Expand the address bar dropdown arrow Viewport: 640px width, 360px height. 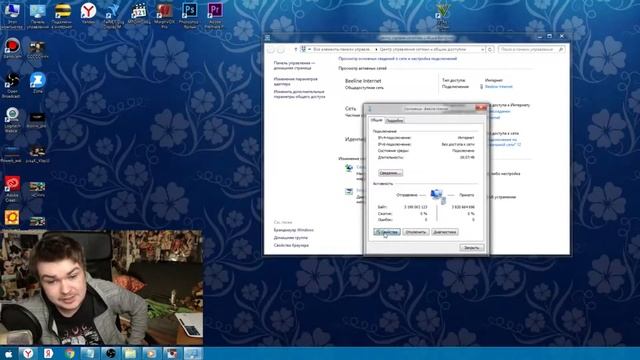(482, 49)
